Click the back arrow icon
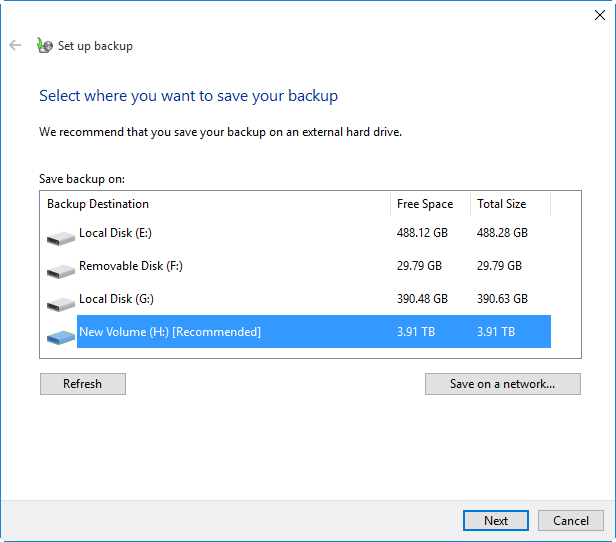 [15, 45]
